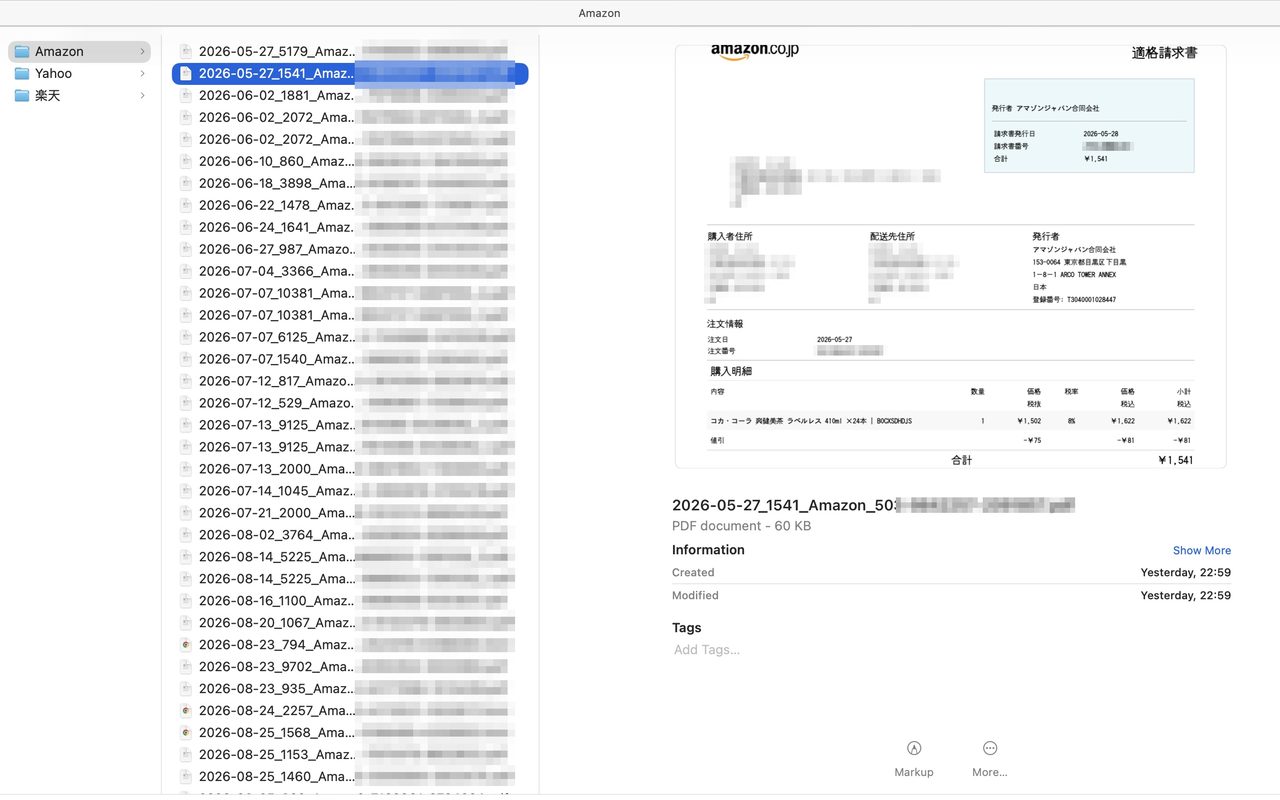The image size is (1280, 800).
Task: Click the PDF icon beside 2026-07-12_817
Action: [186, 381]
